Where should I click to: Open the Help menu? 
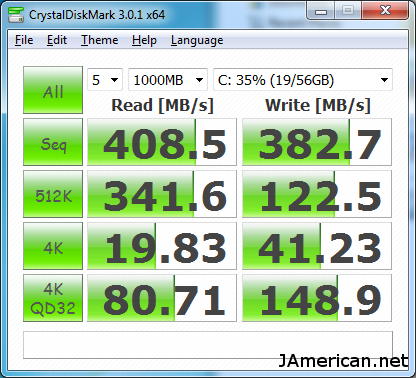pyautogui.click(x=144, y=40)
